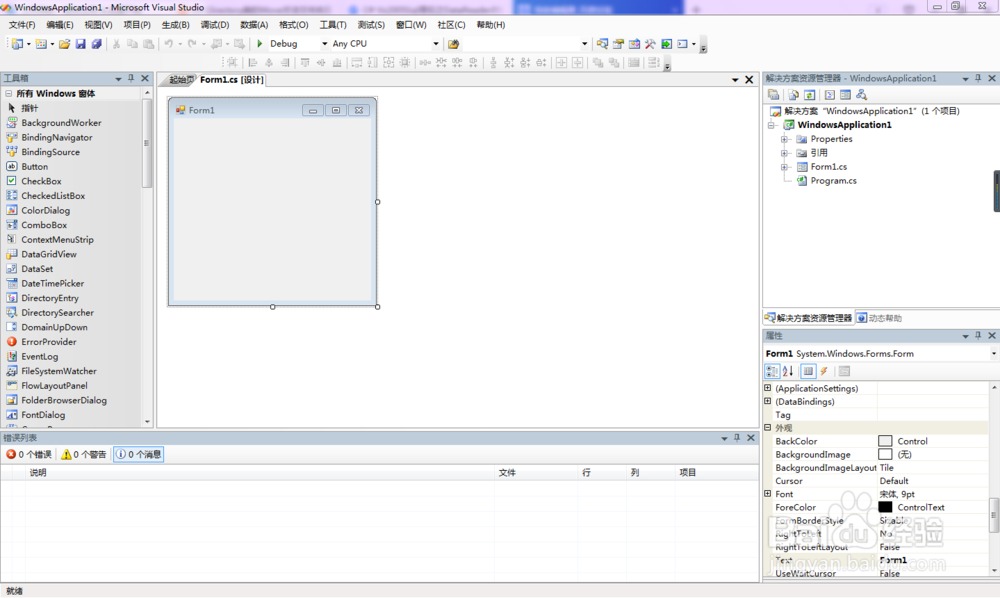Viewport: 1000px width, 598px height.
Task: Click Properties icon in Solution Explorer toolbar
Action: click(x=774, y=95)
